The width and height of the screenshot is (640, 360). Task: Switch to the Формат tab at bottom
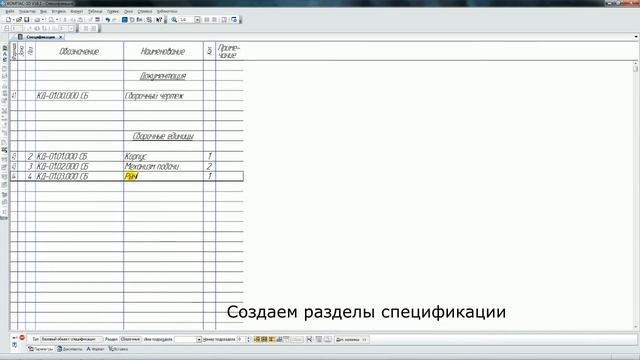[x=96, y=349]
